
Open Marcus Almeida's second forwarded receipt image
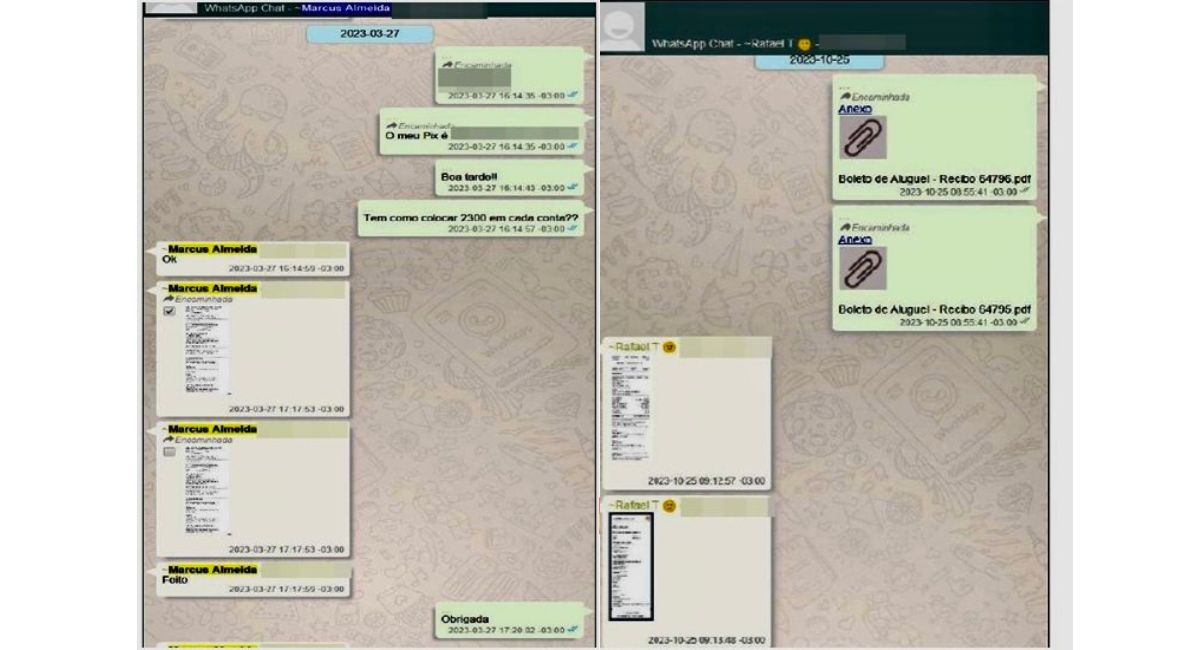point(206,492)
